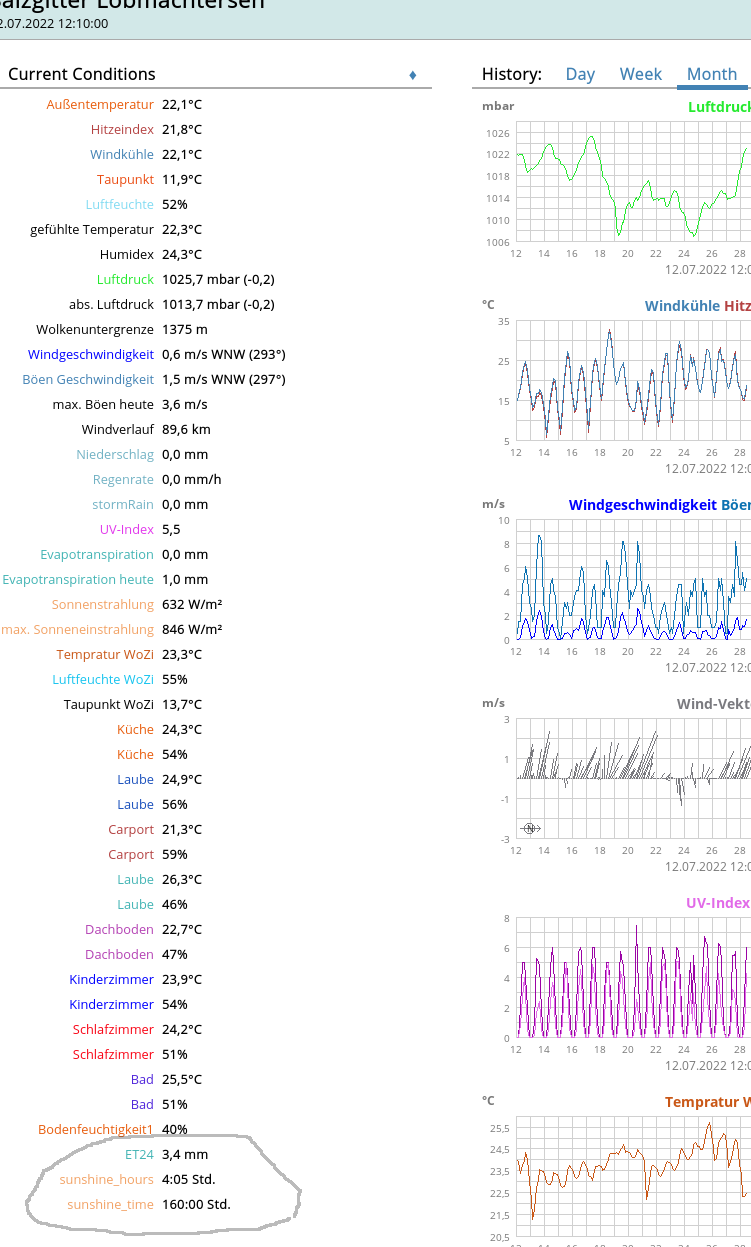This screenshot has height=1247, width=751.
Task: Click the Laube 24,9°C row
Action: tap(159, 779)
